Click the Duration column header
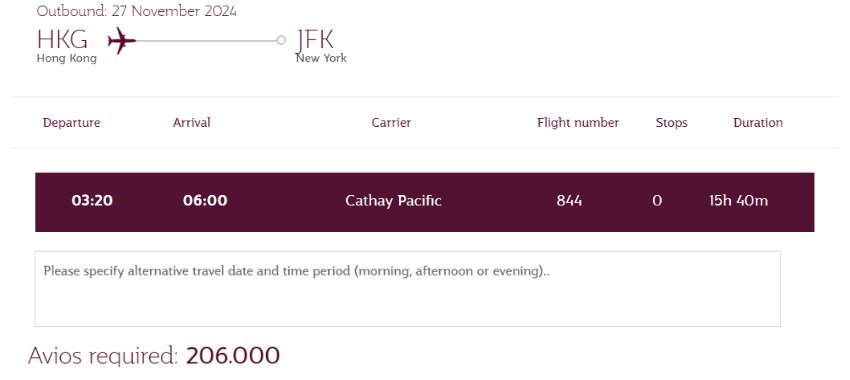This screenshot has height=380, width=850. pos(758,123)
